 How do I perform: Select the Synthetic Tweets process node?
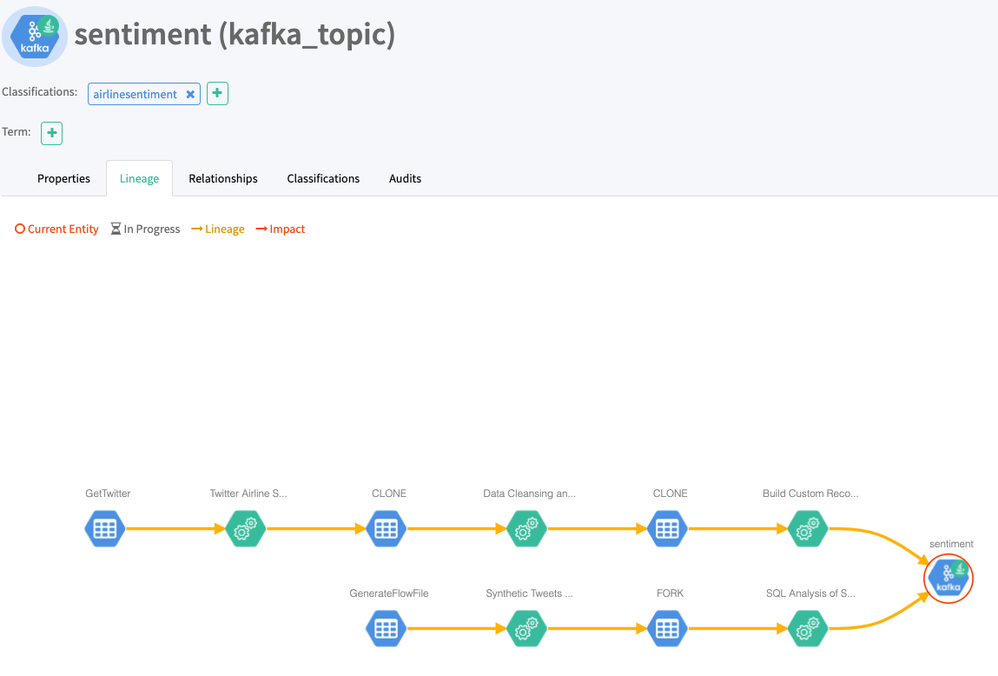[x=527, y=628]
